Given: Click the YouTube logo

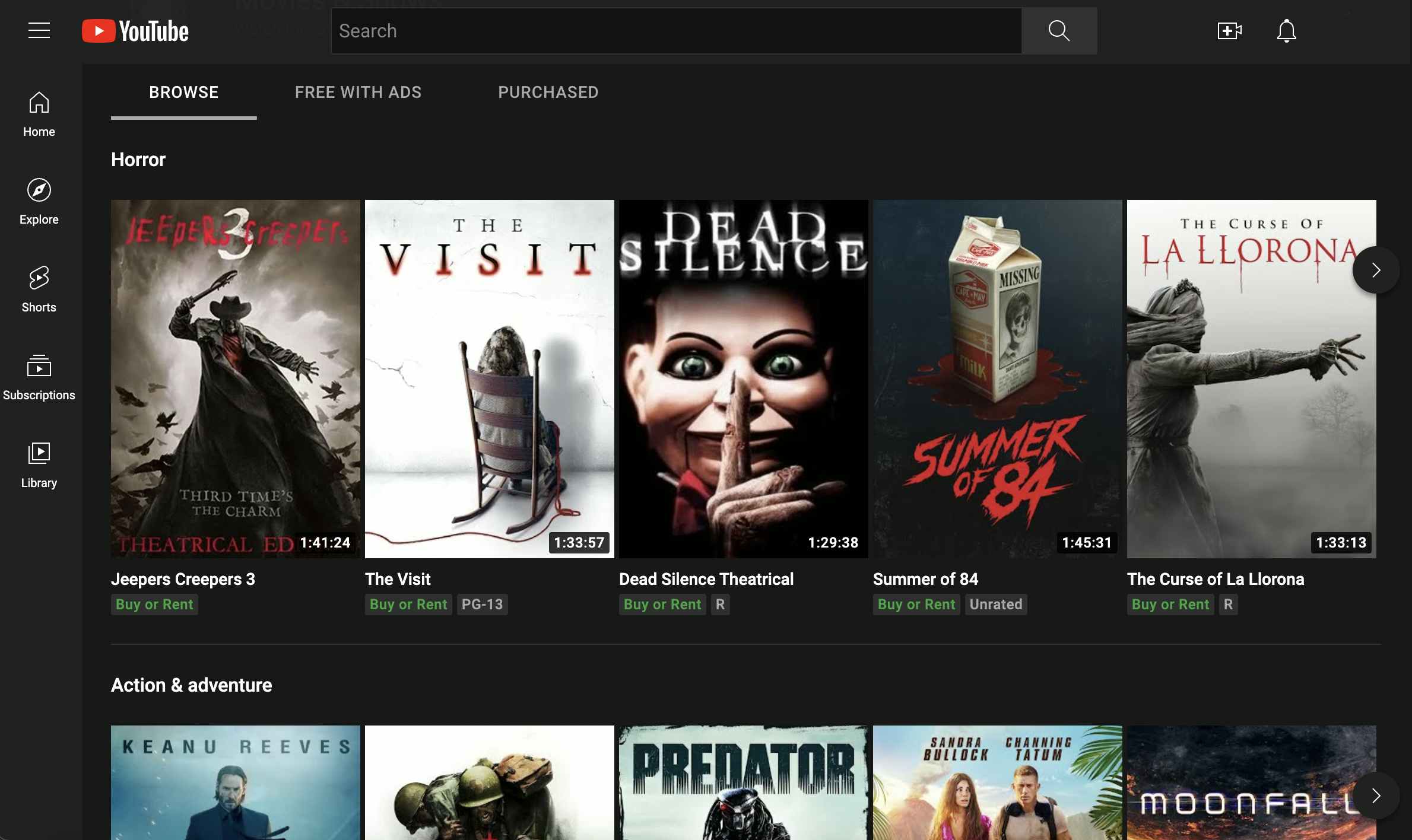Looking at the screenshot, I should pyautogui.click(x=135, y=31).
